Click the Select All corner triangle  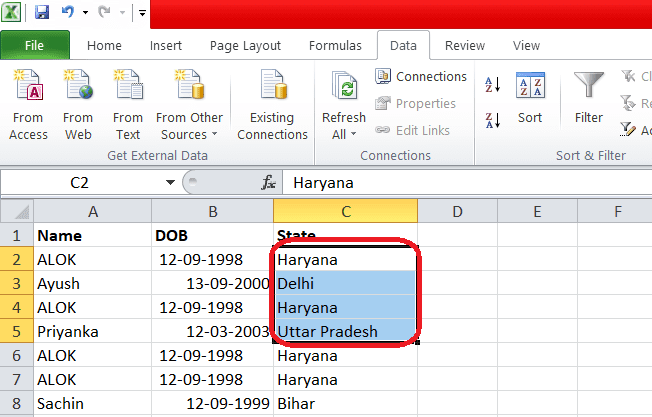pos(17,212)
